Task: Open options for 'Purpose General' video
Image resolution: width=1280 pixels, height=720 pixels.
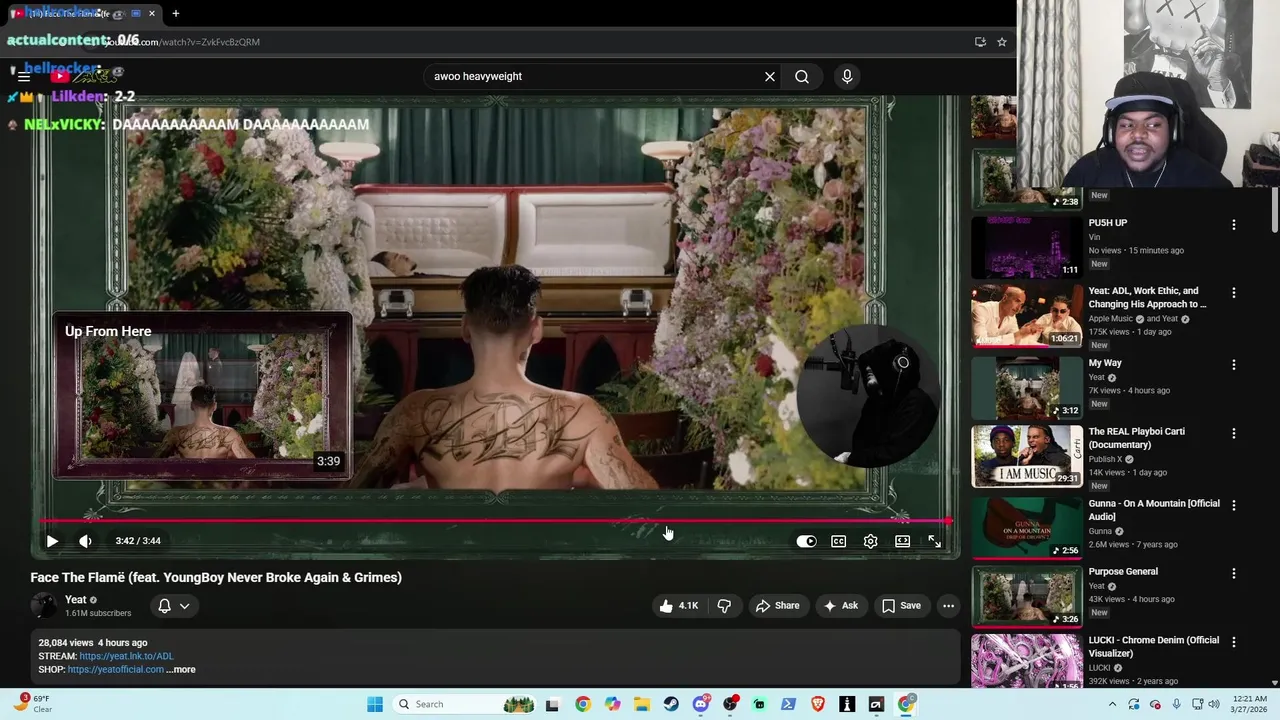Action: (1233, 573)
